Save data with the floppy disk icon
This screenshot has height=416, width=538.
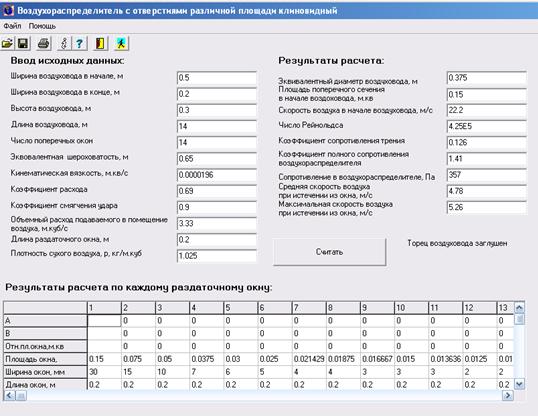(x=23, y=44)
